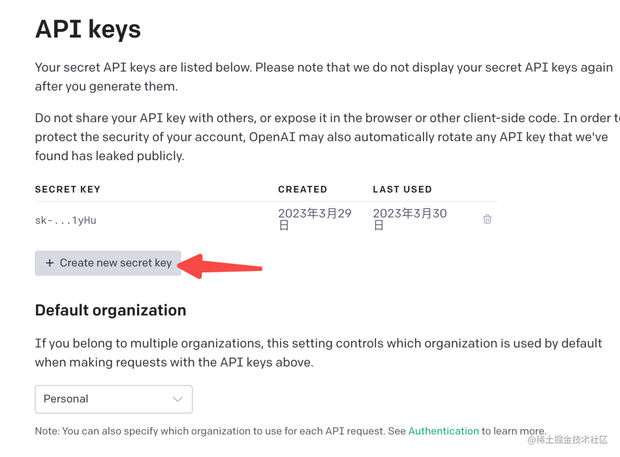Click the CREATED column header
Image resolution: width=620 pixels, height=457 pixels.
pos(302,189)
